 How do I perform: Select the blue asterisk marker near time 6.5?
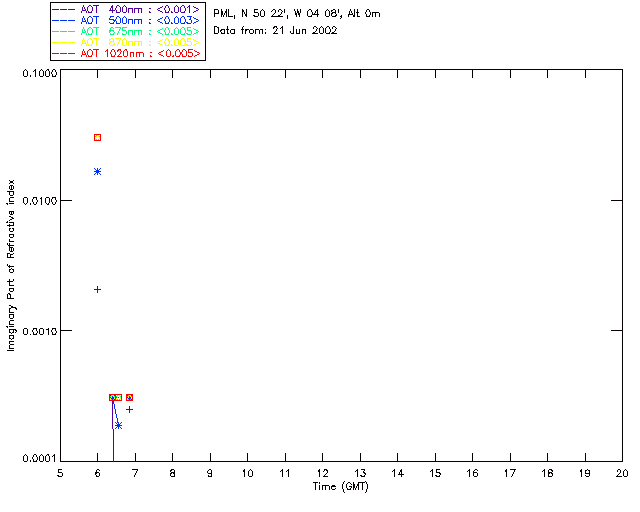click(x=118, y=425)
